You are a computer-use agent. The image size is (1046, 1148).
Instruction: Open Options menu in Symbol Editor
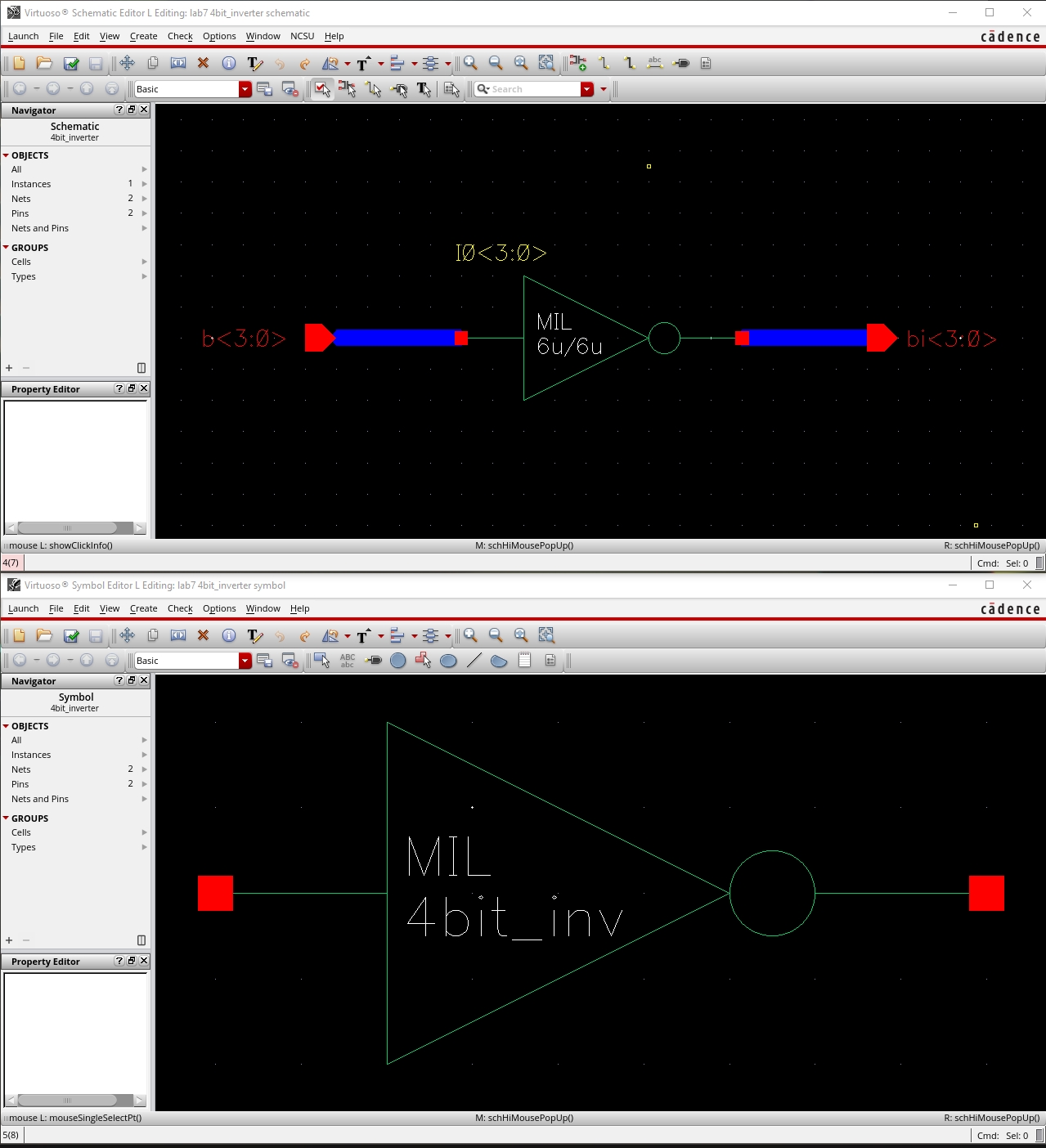pyautogui.click(x=219, y=608)
